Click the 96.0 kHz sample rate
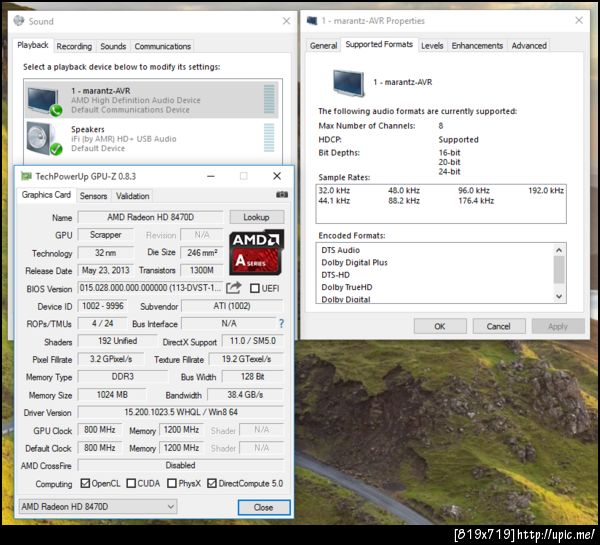The image size is (600, 545). (x=474, y=191)
